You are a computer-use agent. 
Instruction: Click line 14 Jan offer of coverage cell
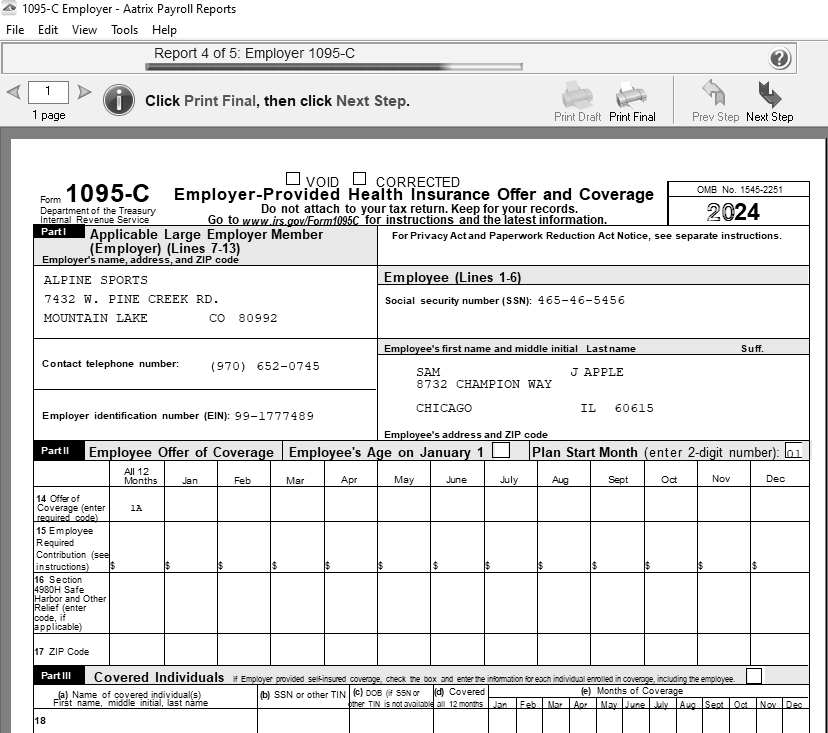pos(191,504)
